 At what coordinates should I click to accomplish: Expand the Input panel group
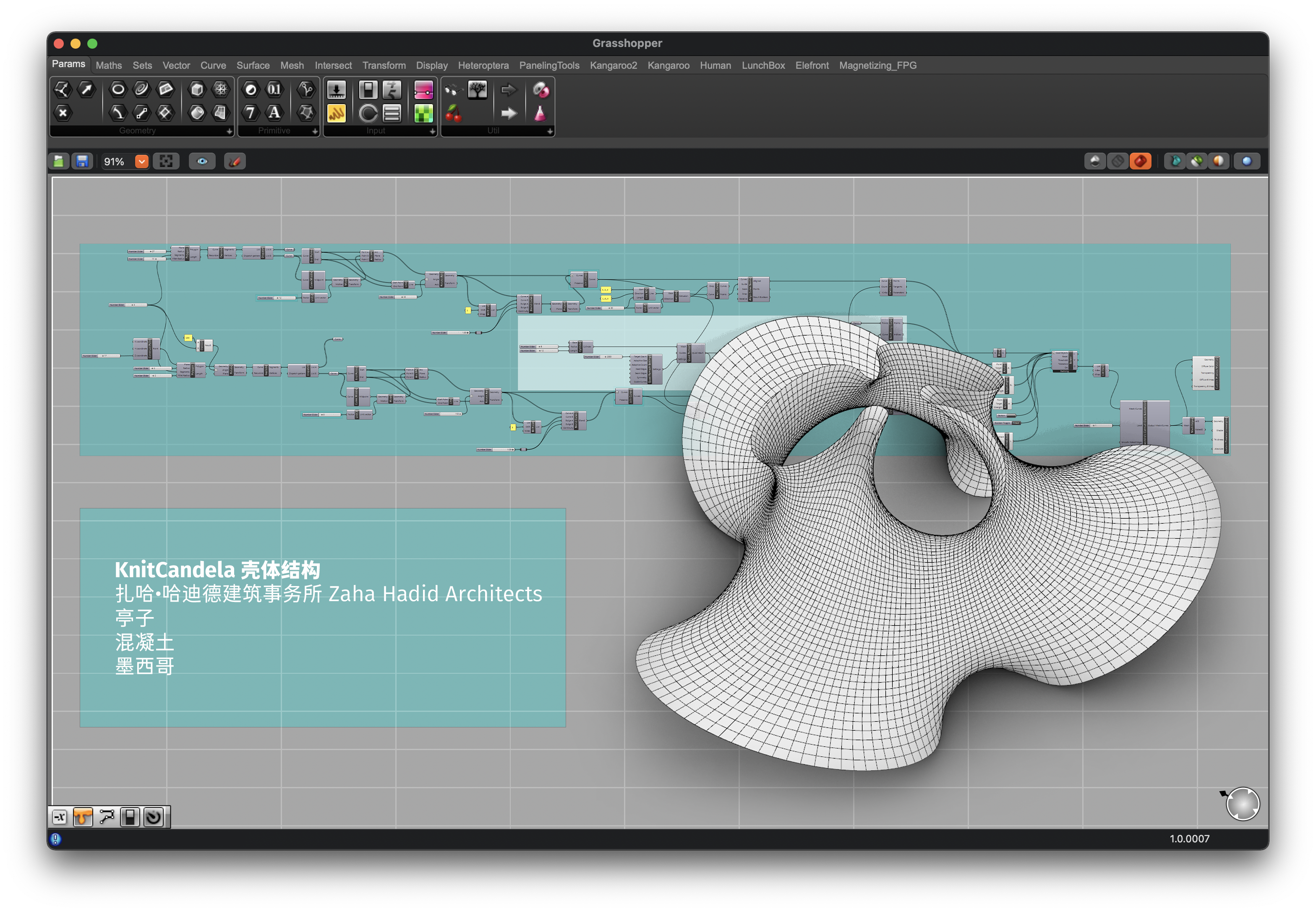(x=432, y=131)
